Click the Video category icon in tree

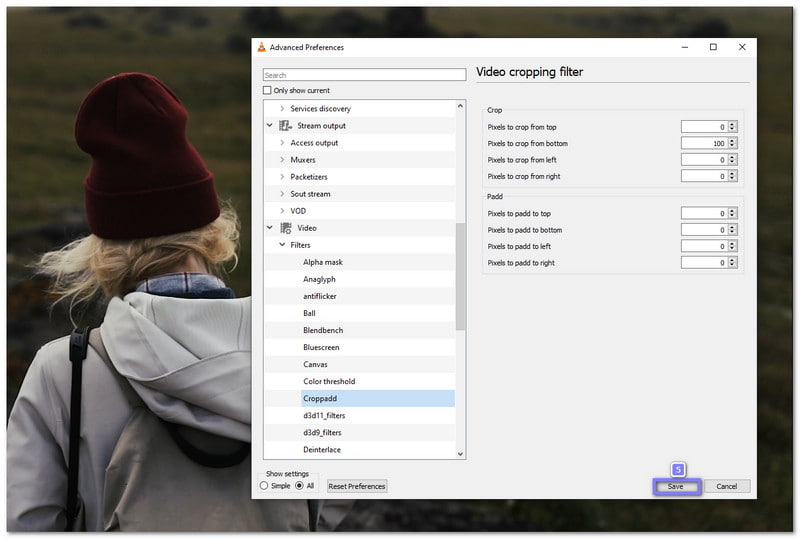click(x=286, y=228)
